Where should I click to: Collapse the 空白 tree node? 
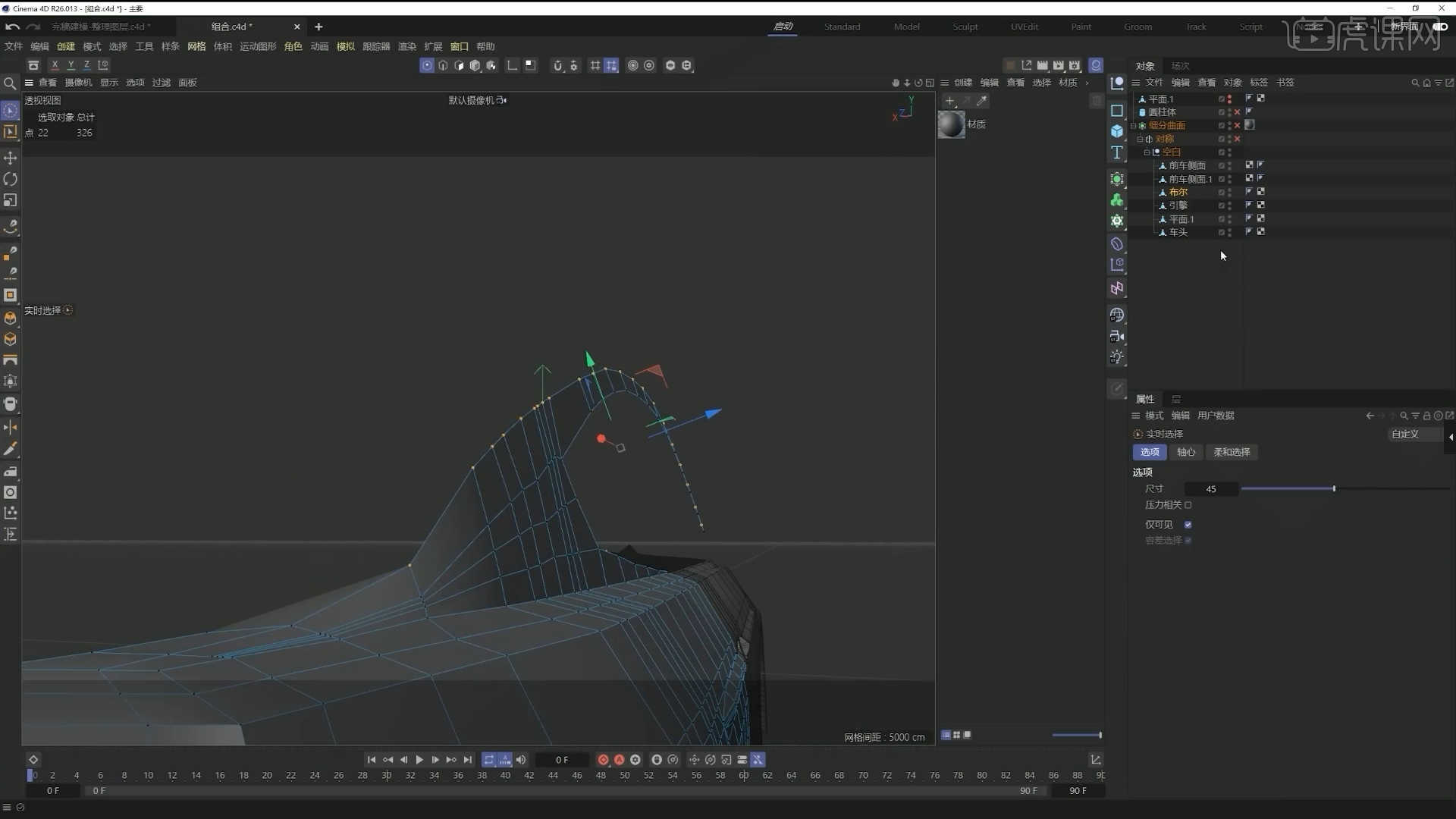1147,152
